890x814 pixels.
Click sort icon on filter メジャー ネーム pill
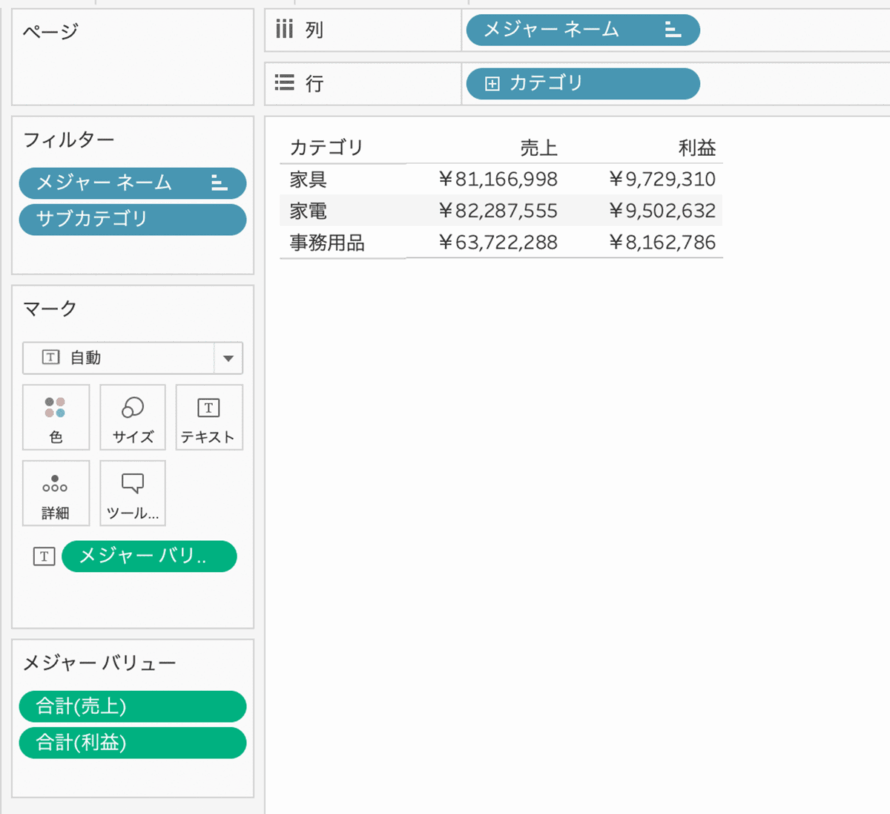219,183
